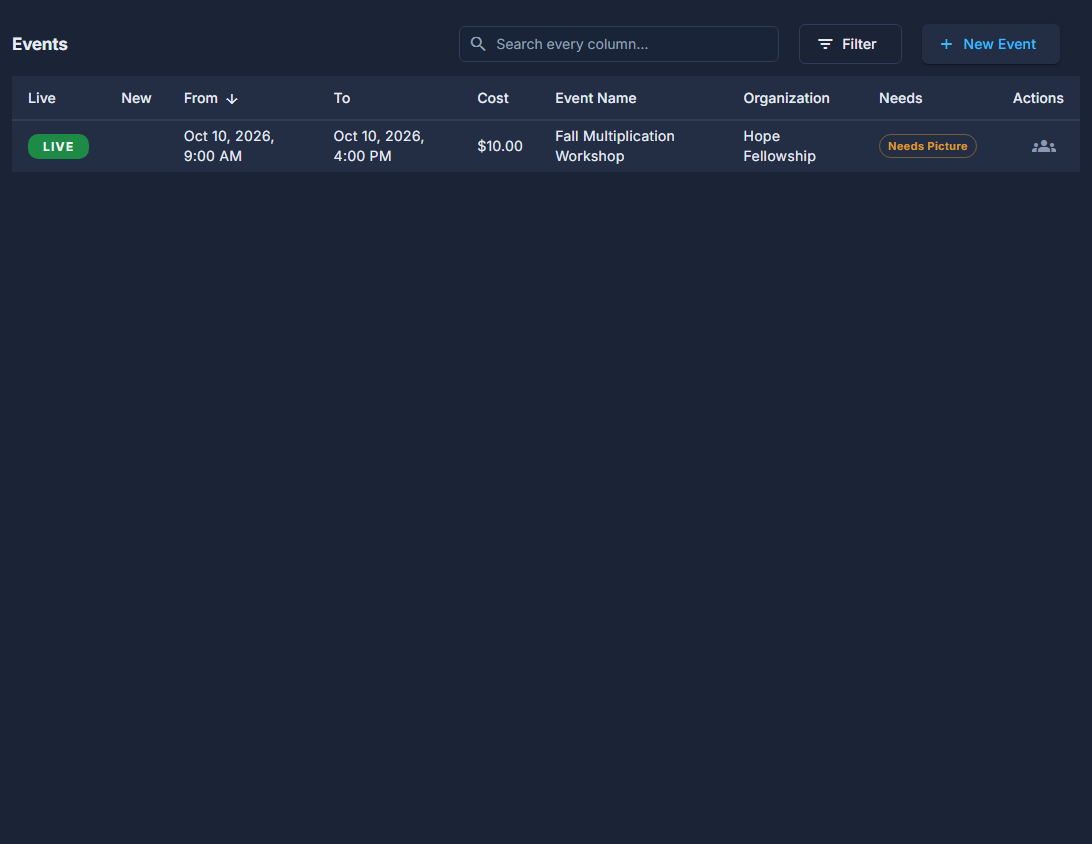This screenshot has height=844, width=1092.
Task: Open attendees icon for Fall Multiplication Workshop
Action: [x=1043, y=146]
